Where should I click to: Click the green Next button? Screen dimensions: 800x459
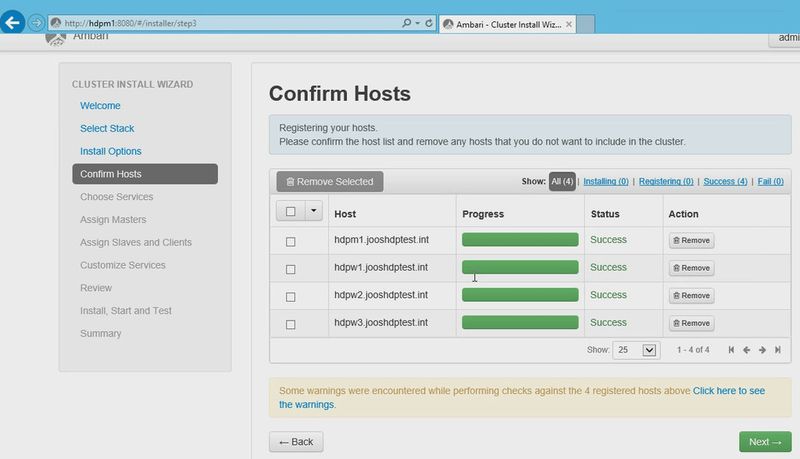coord(765,442)
